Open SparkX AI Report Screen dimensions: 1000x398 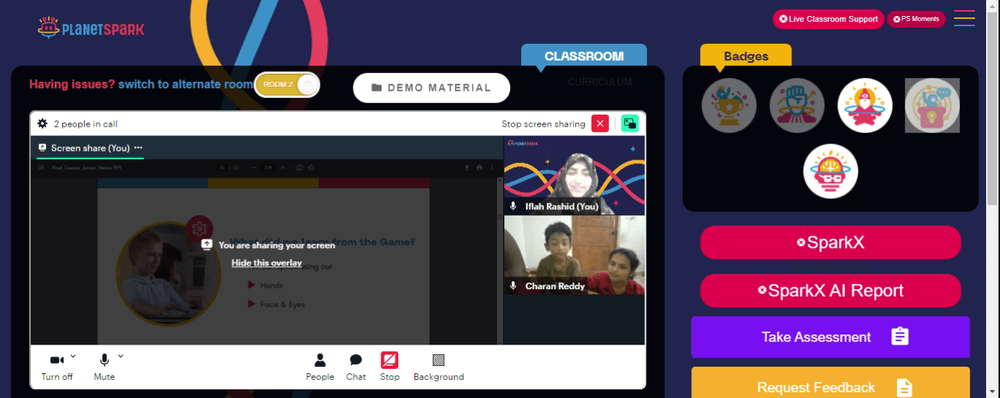(x=830, y=291)
